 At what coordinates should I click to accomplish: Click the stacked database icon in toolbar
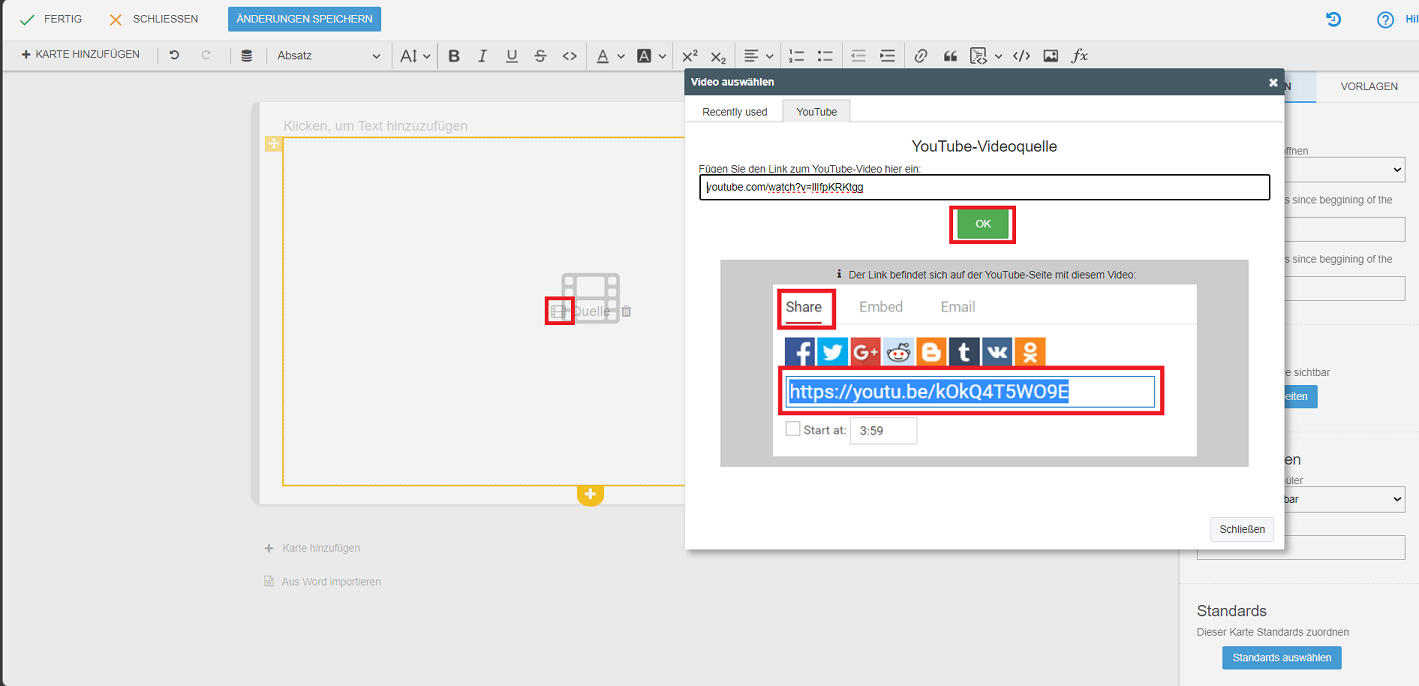[x=247, y=56]
